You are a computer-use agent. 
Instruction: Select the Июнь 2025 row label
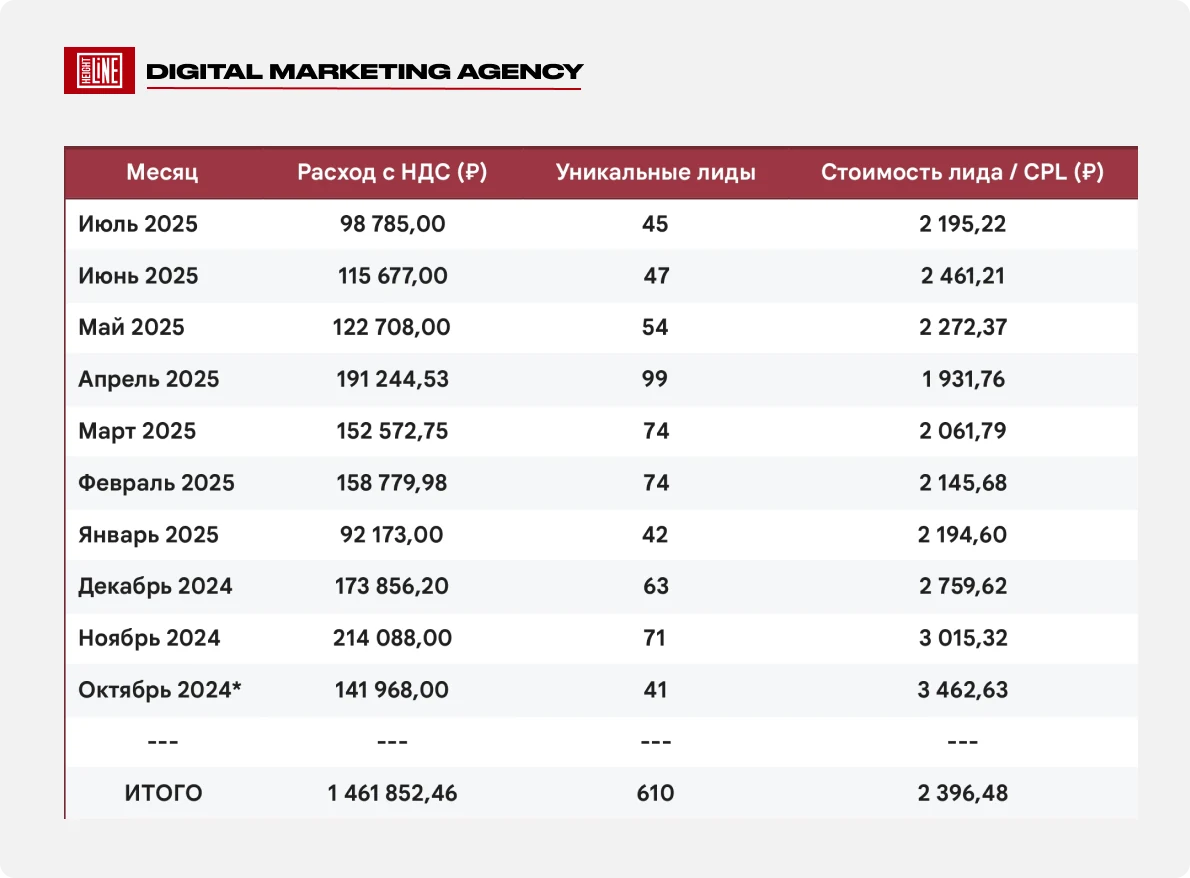pyautogui.click(x=138, y=275)
